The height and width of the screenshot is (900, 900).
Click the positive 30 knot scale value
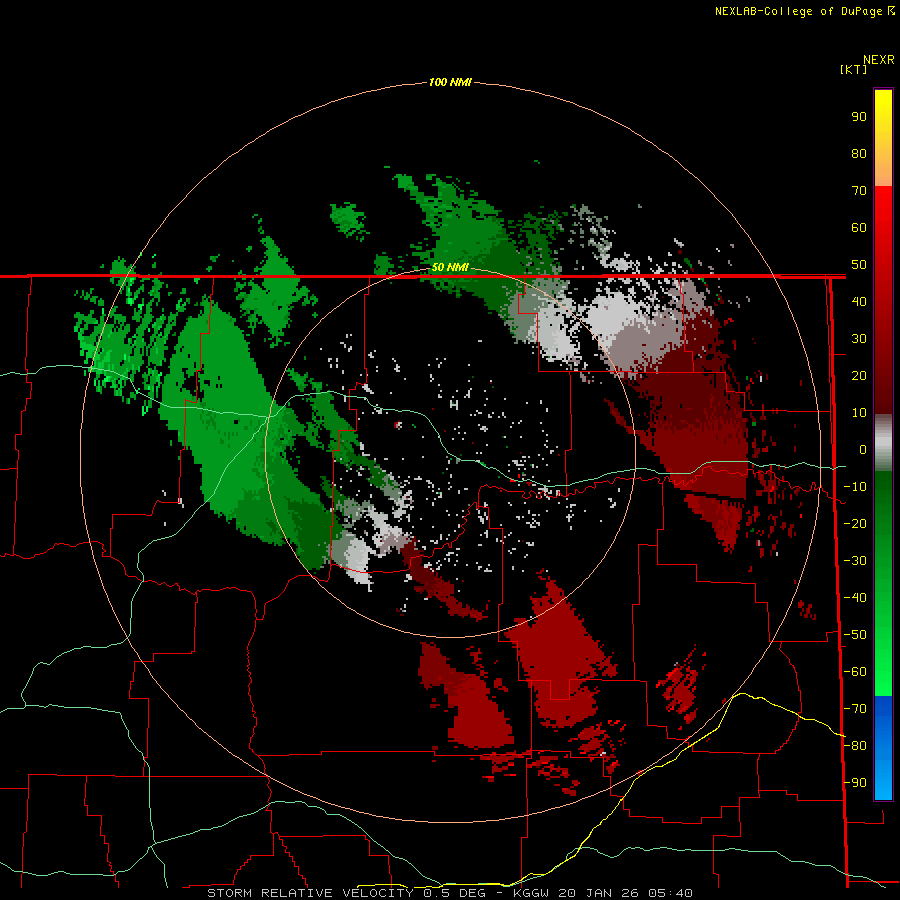[x=859, y=339]
